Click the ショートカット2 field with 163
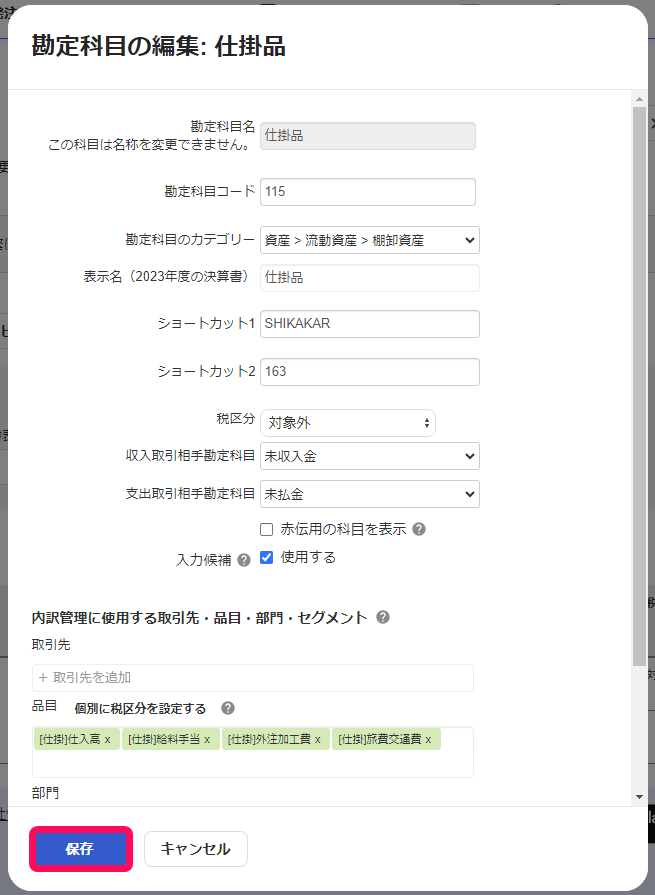The width and height of the screenshot is (655, 895). tap(370, 372)
